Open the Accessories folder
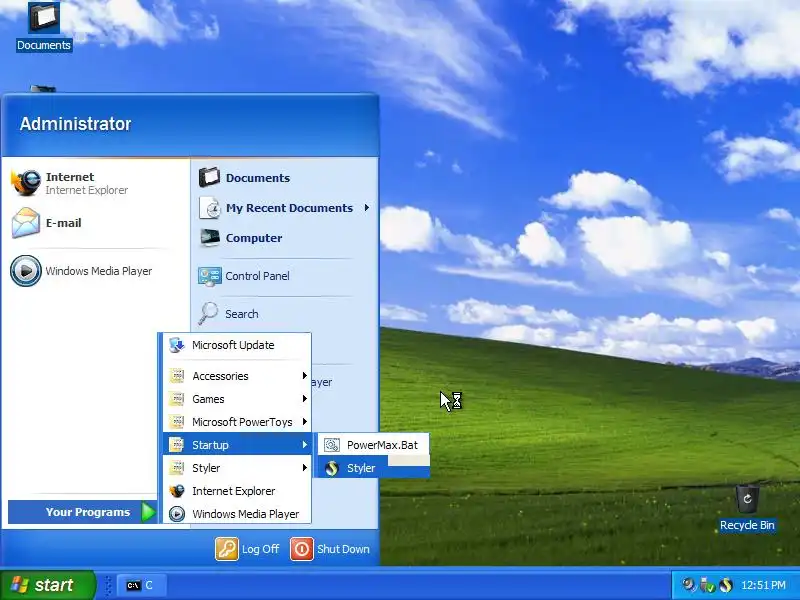 coord(237,376)
